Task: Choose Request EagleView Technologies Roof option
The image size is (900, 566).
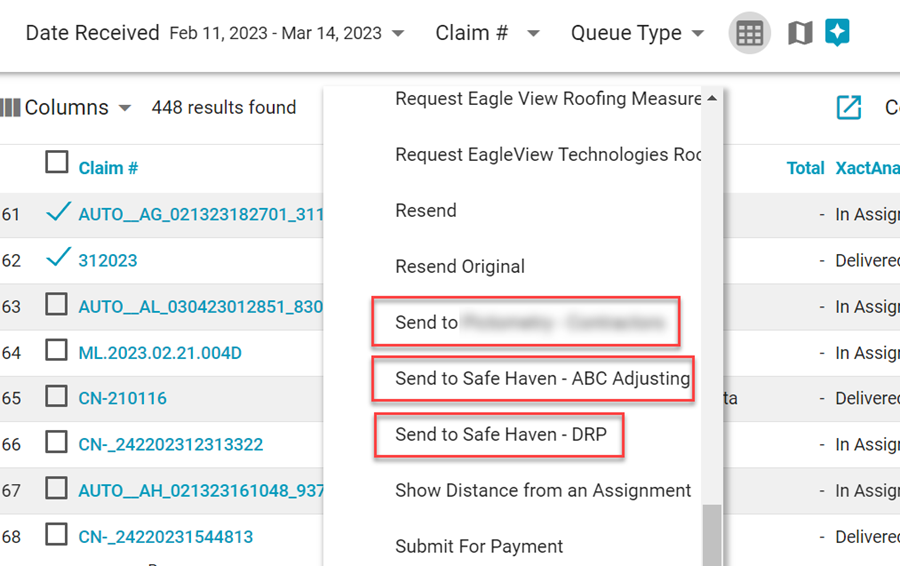Action: [x=548, y=154]
